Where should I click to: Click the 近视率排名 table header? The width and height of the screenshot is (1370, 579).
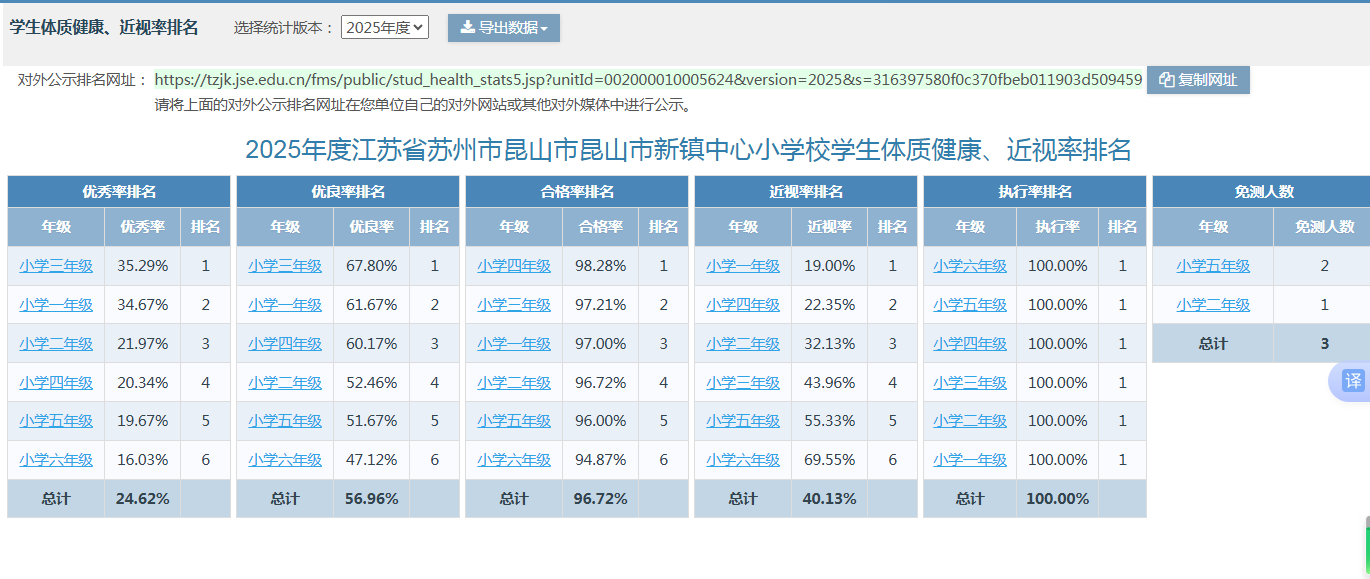pyautogui.click(x=806, y=192)
